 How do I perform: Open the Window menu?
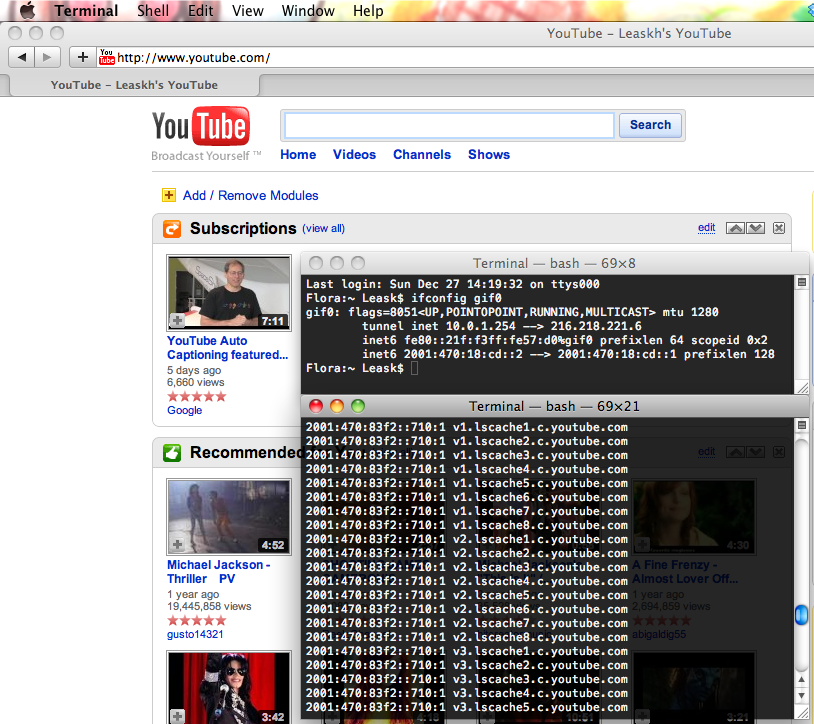pos(308,10)
